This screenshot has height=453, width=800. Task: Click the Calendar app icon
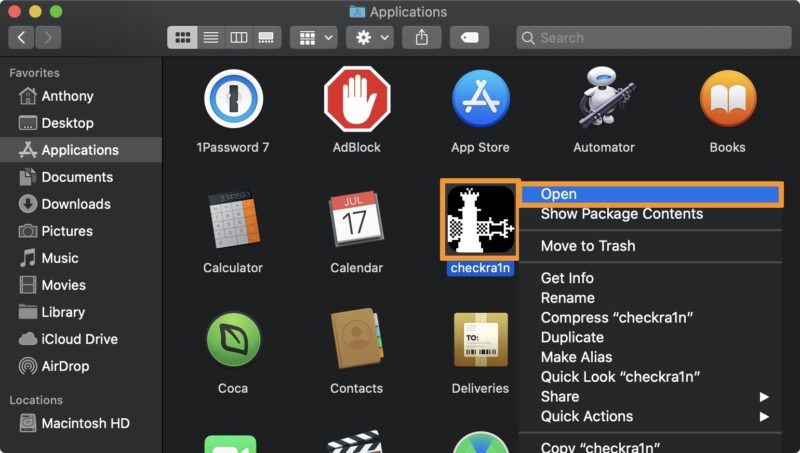(356, 219)
